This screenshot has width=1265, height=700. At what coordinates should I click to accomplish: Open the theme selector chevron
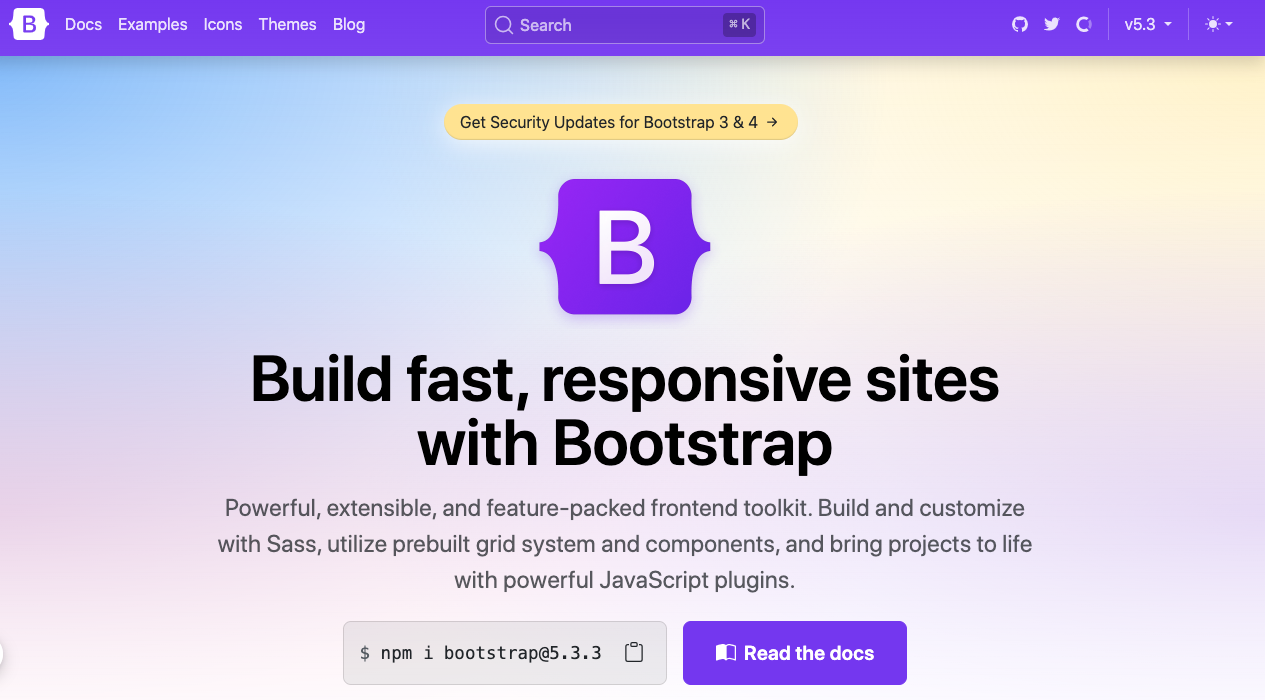click(x=1230, y=26)
